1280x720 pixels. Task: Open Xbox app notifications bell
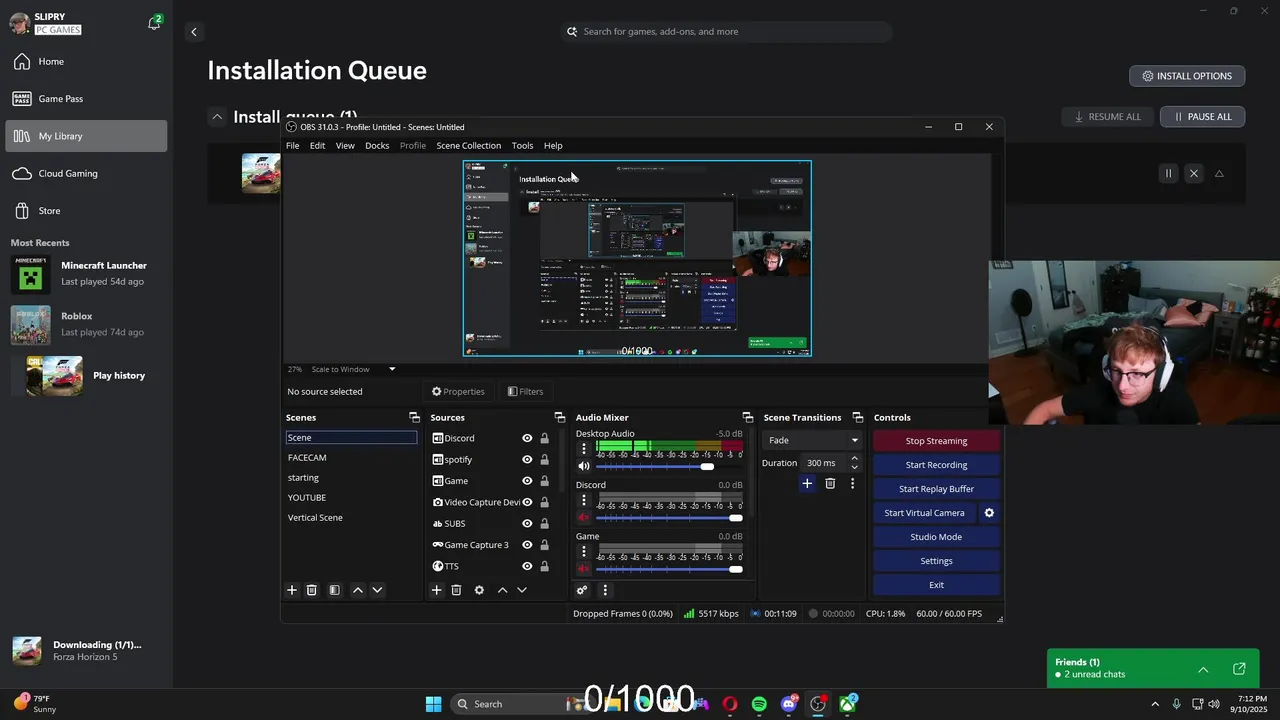154,23
